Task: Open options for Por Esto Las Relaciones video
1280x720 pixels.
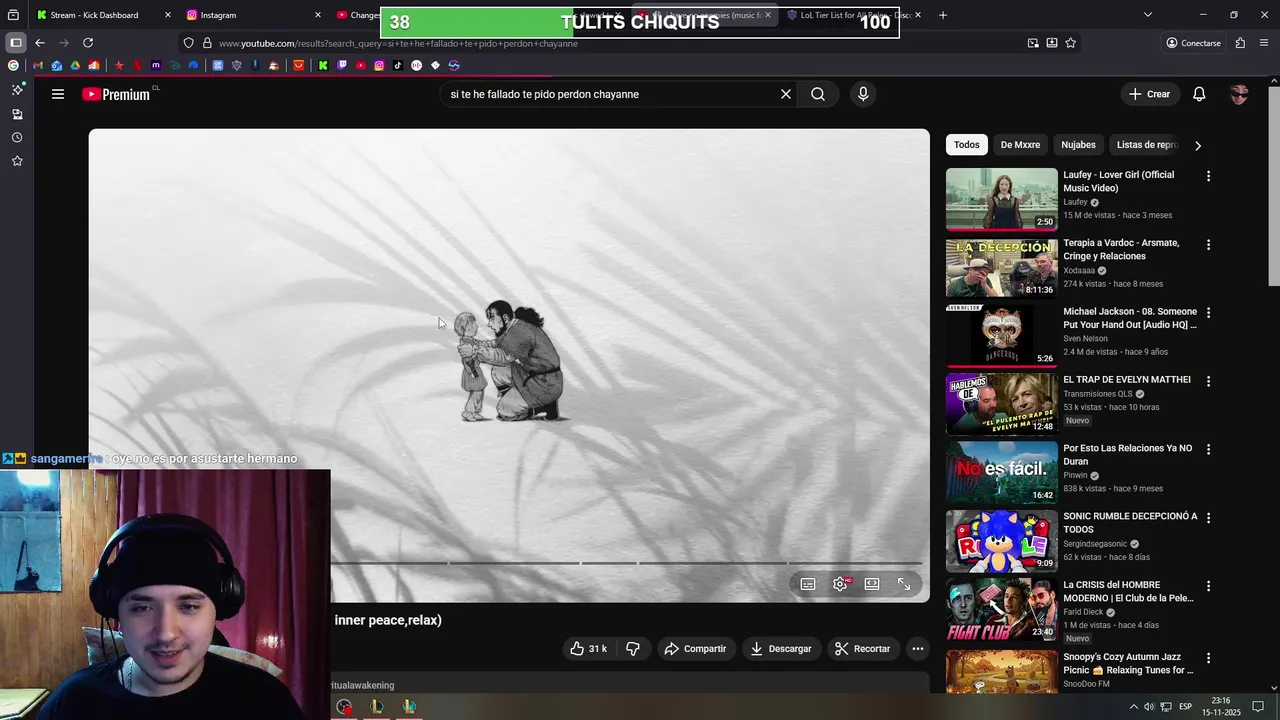Action: click(x=1208, y=450)
